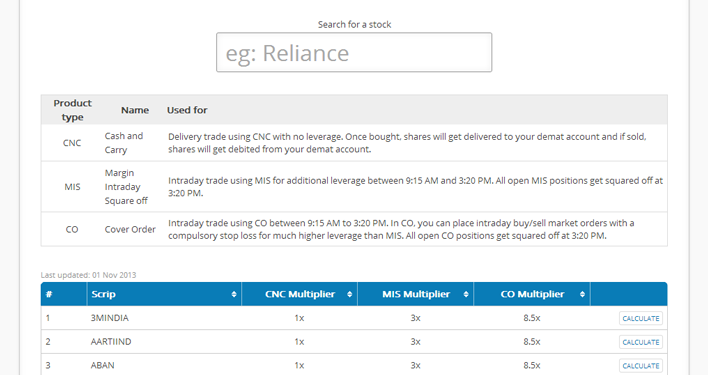Sort by CNC Multiplier using arrow icon
This screenshot has width=708, height=375.
click(349, 294)
